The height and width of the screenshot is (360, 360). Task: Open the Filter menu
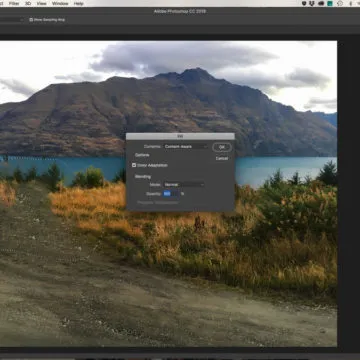point(14,3)
